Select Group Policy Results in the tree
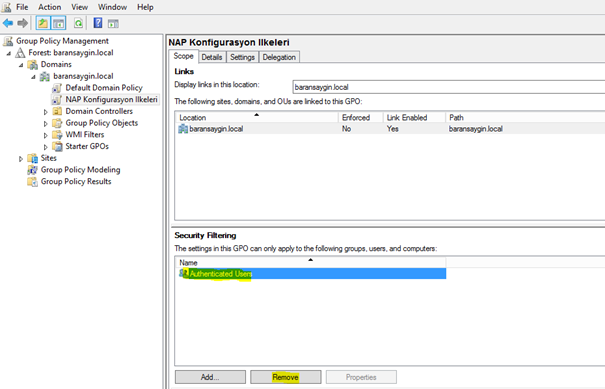Viewport: 605px width, 389px height. point(76,181)
